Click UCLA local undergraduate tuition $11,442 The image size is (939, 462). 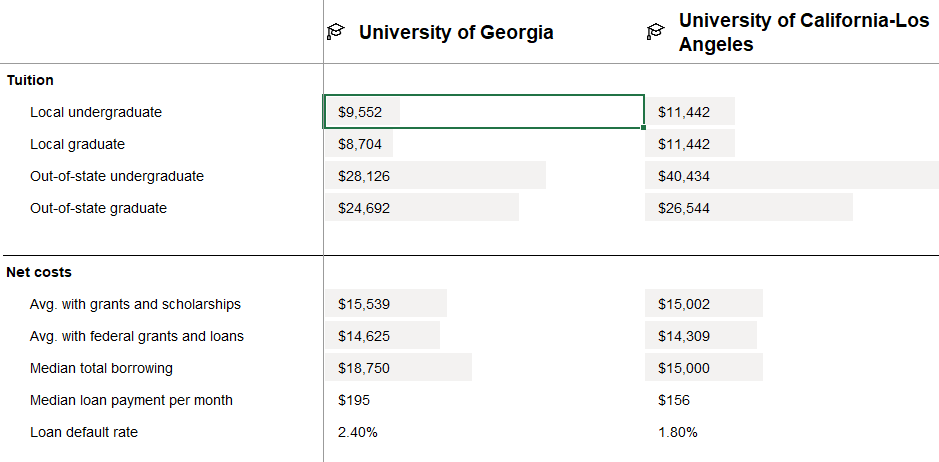coord(684,112)
